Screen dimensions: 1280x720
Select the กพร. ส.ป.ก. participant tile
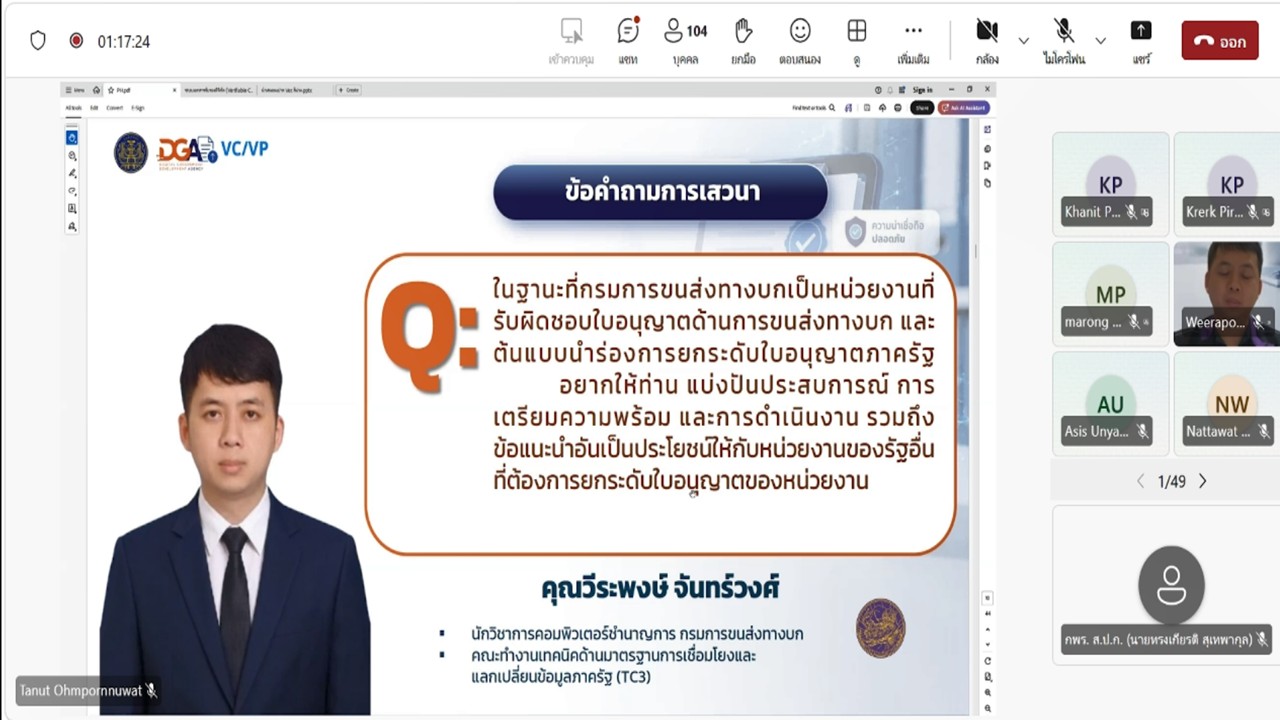(x=1166, y=585)
